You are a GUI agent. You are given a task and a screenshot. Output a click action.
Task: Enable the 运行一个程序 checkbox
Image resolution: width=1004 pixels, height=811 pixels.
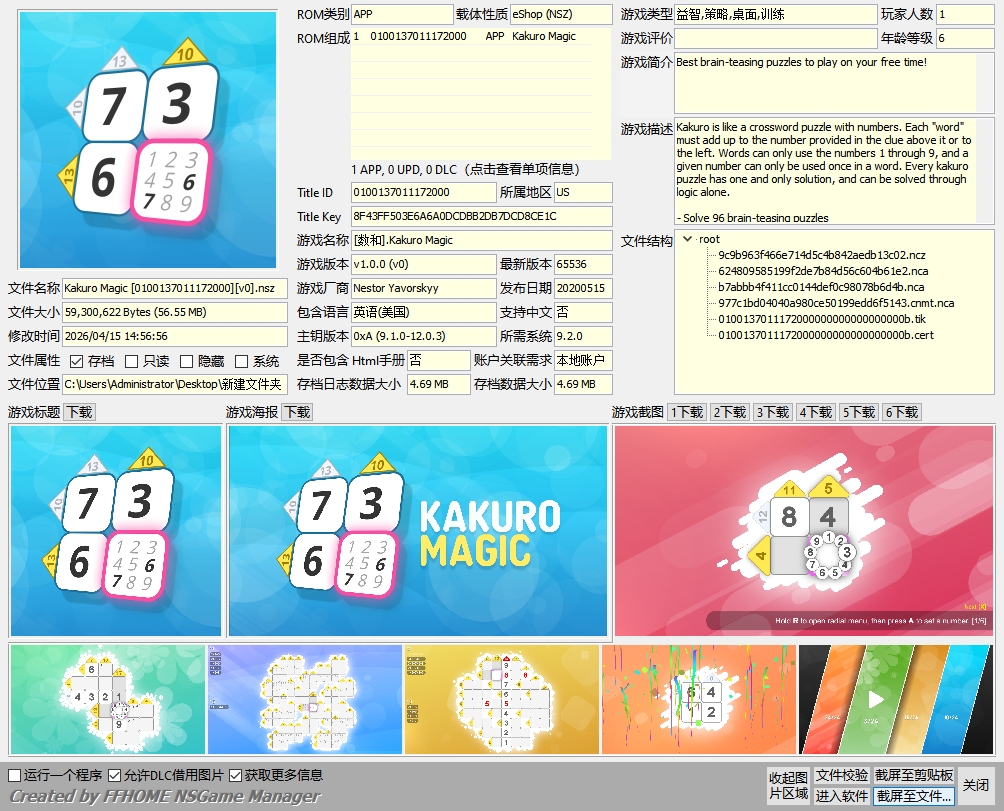pos(15,775)
